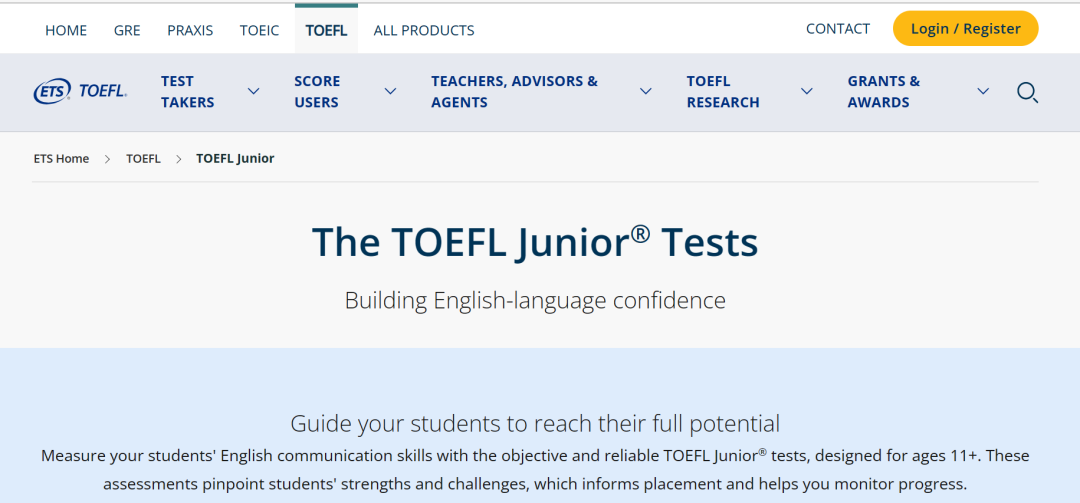Expand the Score Users chevron
The width and height of the screenshot is (1080, 503).
pyautogui.click(x=391, y=91)
